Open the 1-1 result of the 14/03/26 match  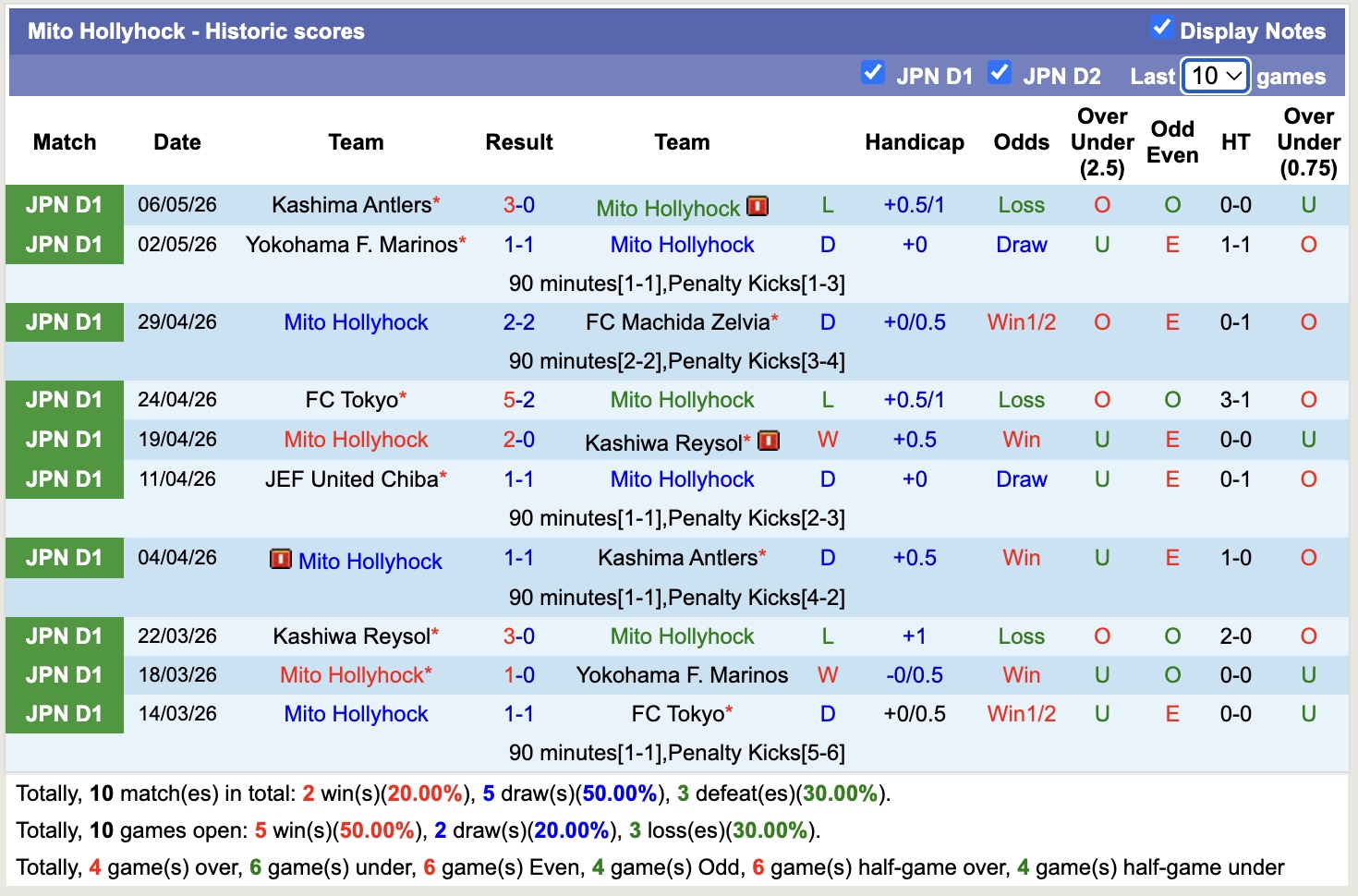click(519, 714)
